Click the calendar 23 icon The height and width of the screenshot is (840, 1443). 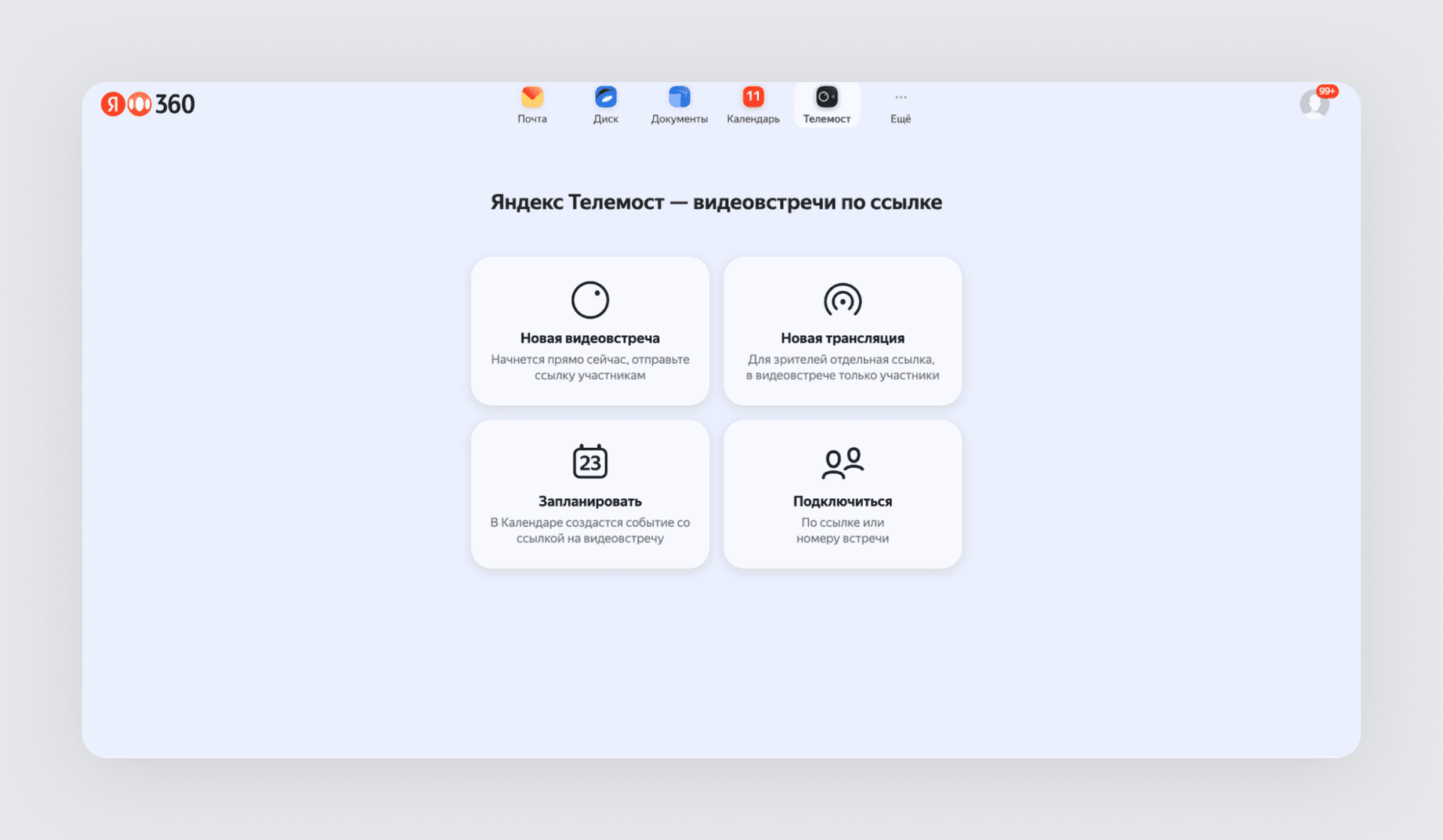(x=590, y=461)
